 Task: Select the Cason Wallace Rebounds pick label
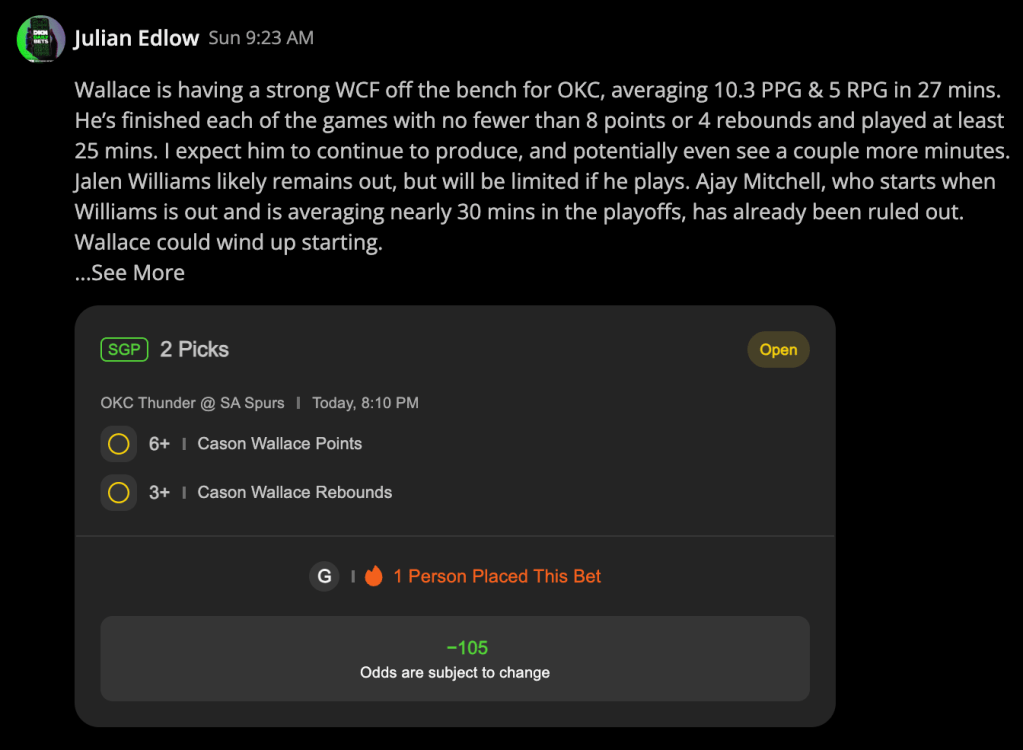tap(295, 492)
